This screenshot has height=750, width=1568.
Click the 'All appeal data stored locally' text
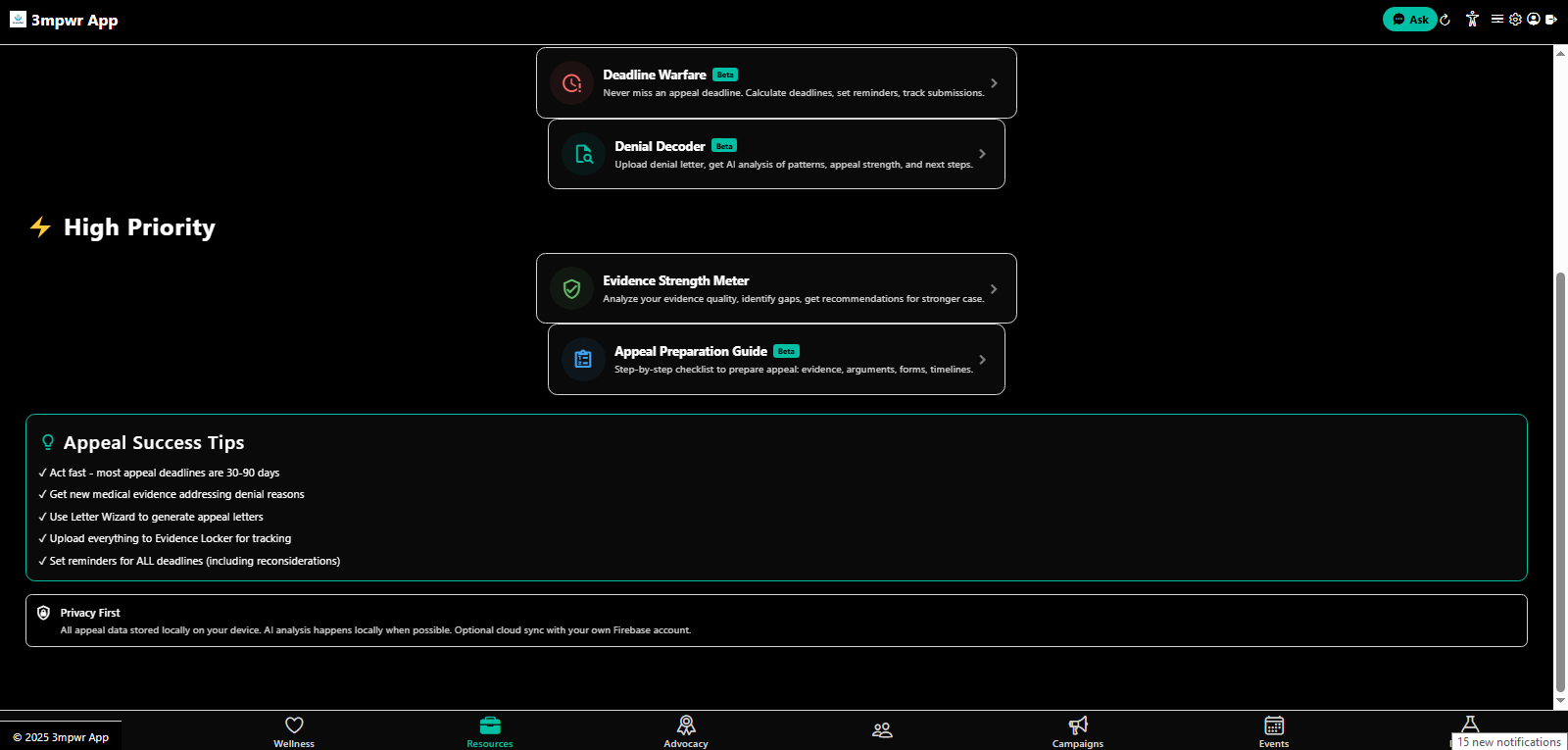pos(375,630)
